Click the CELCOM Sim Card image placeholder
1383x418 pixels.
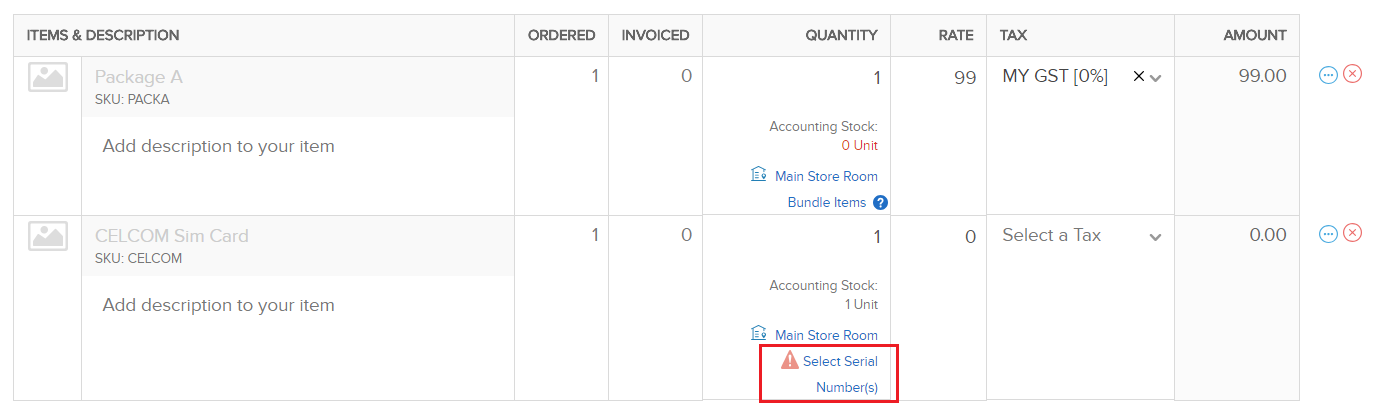coord(47,236)
